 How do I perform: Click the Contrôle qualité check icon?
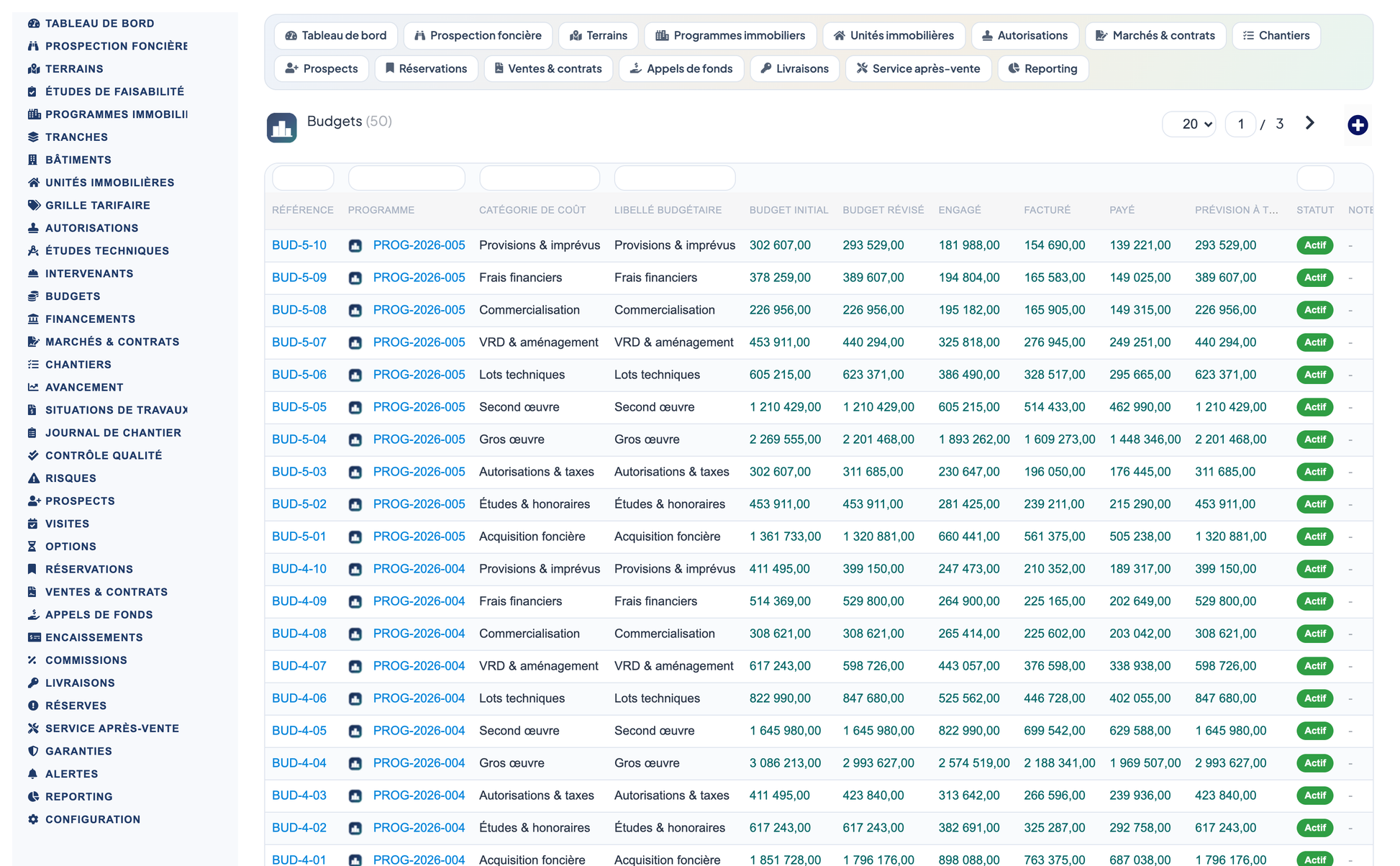coord(33,455)
